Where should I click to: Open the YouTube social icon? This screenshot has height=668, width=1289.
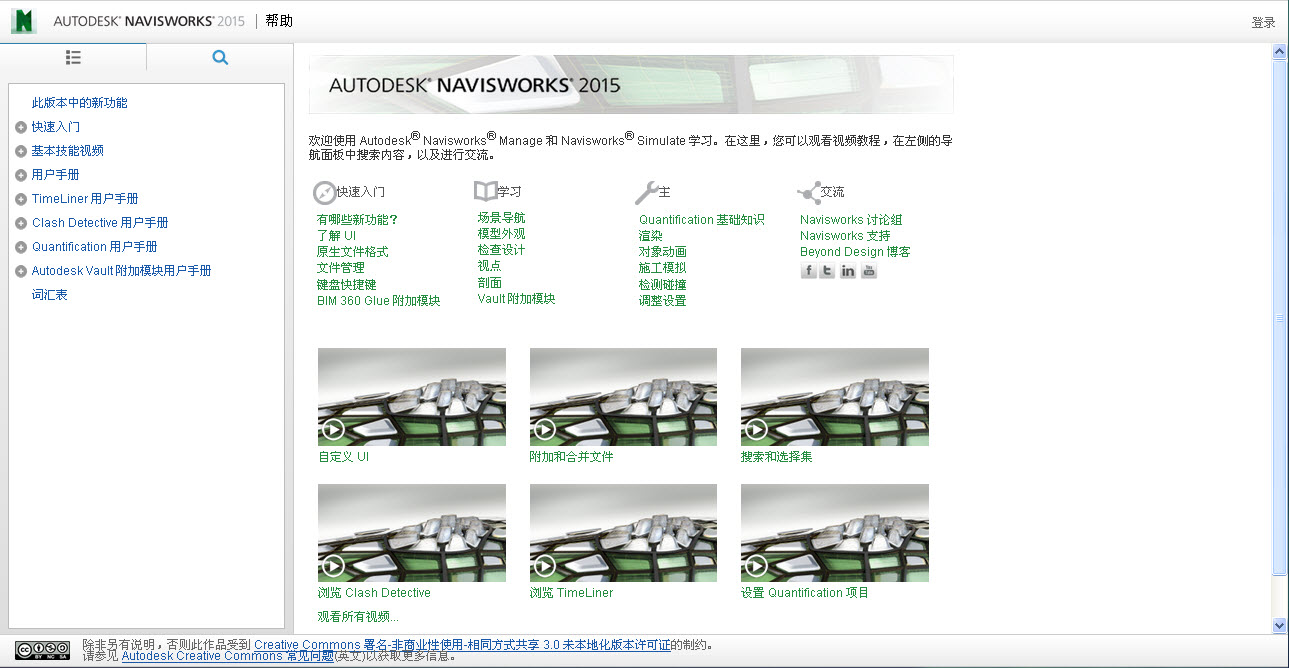[x=869, y=271]
